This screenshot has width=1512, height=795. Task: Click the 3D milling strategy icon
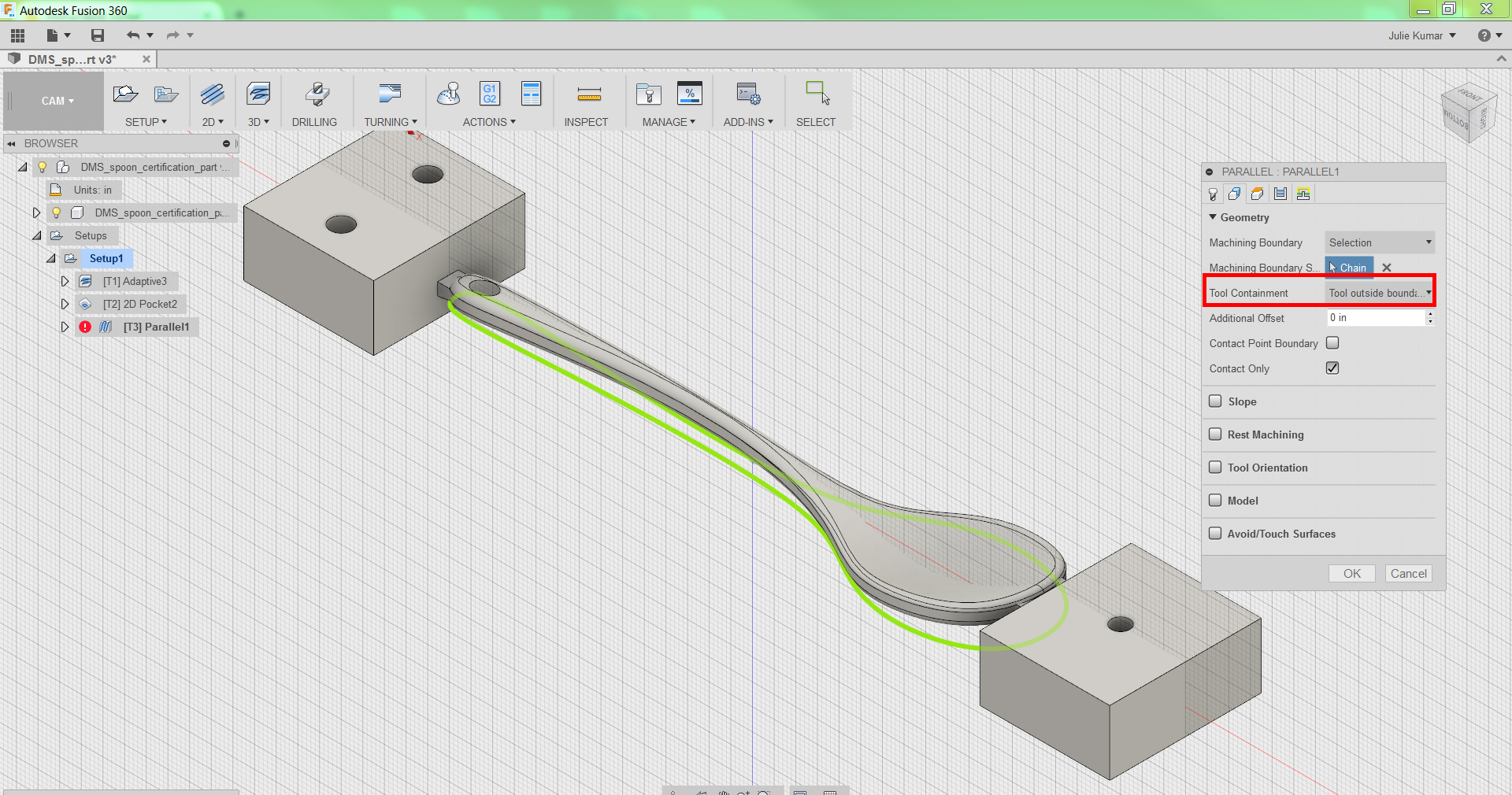pyautogui.click(x=258, y=94)
